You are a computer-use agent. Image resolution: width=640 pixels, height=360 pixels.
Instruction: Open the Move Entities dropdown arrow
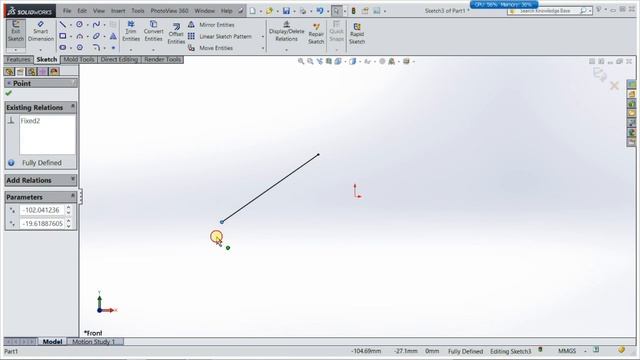pyautogui.click(x=262, y=48)
